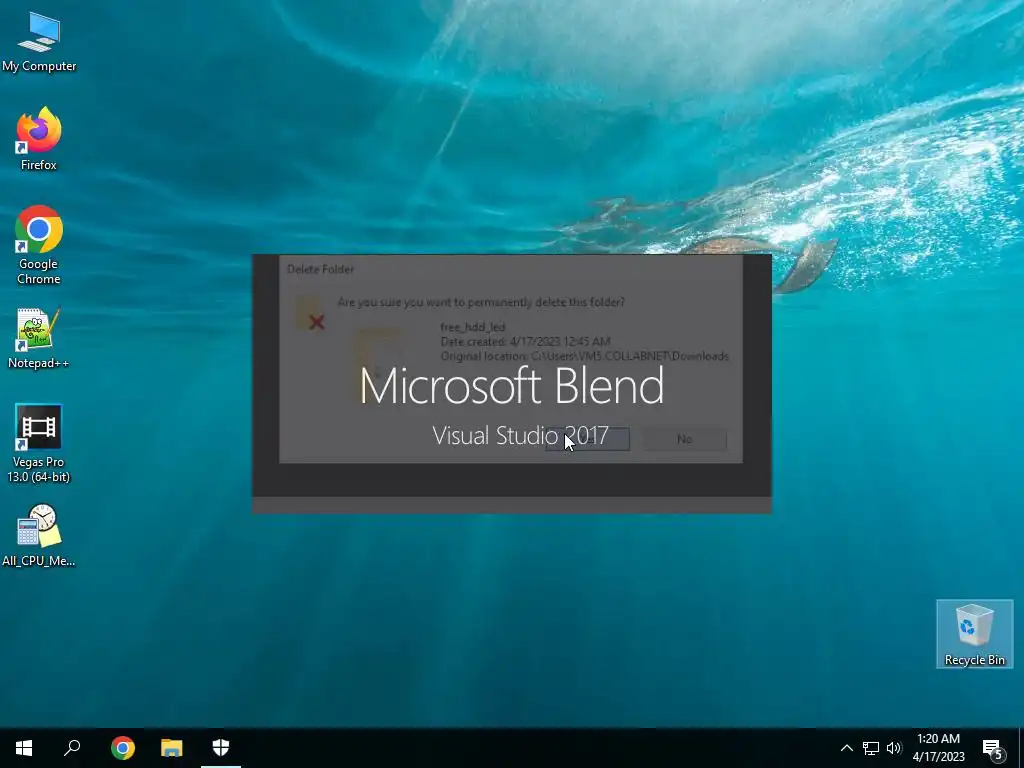The image size is (1024, 768).
Task: Open the My Computer desktop icon
Action: [x=39, y=42]
